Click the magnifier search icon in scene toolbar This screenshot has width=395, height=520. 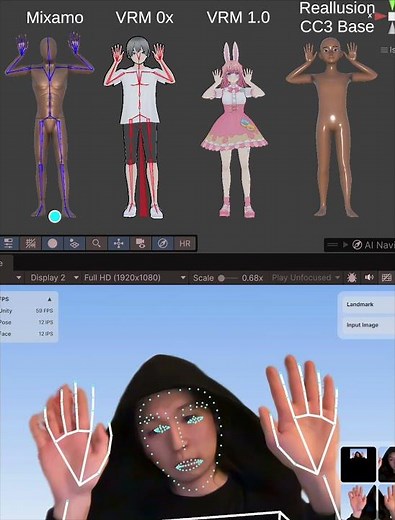[x=96, y=243]
